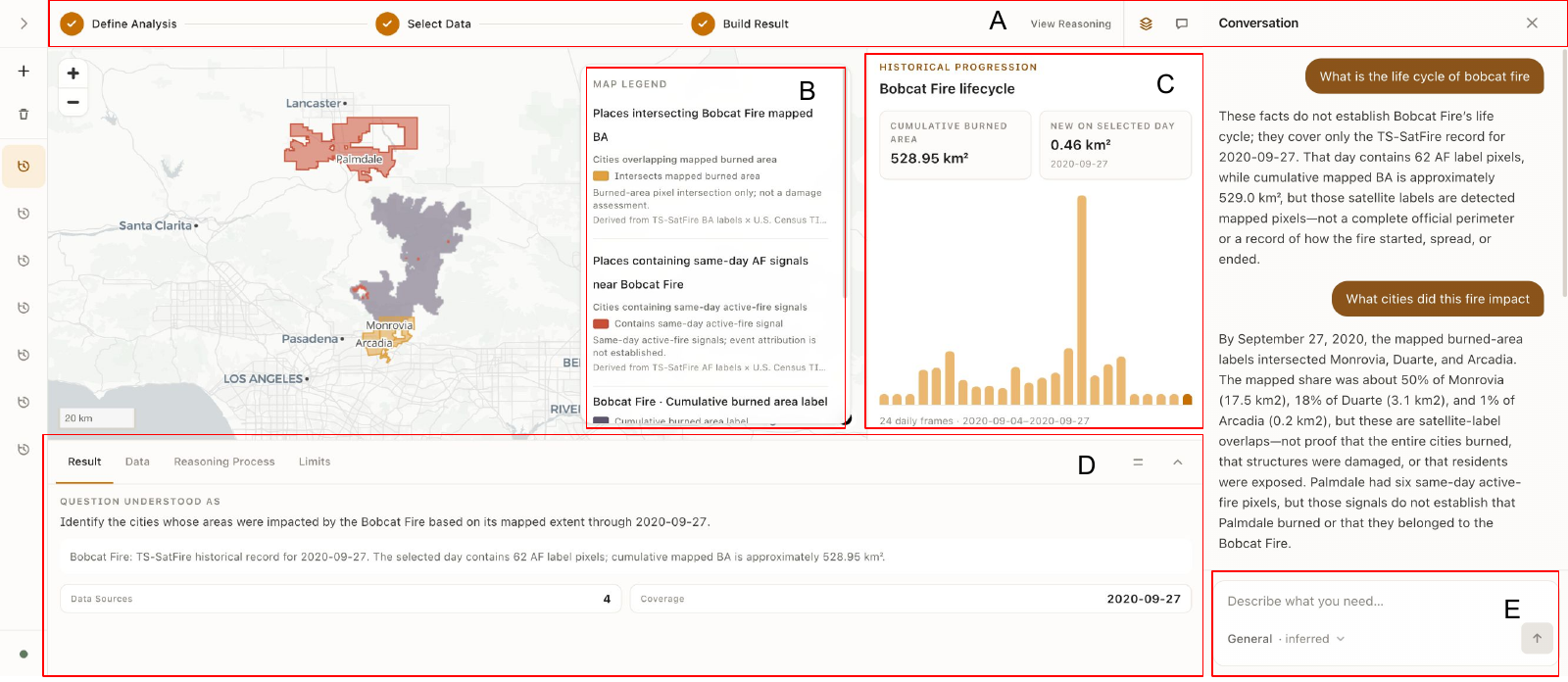
Task: Click the MAP LEGEND title
Action: click(629, 84)
